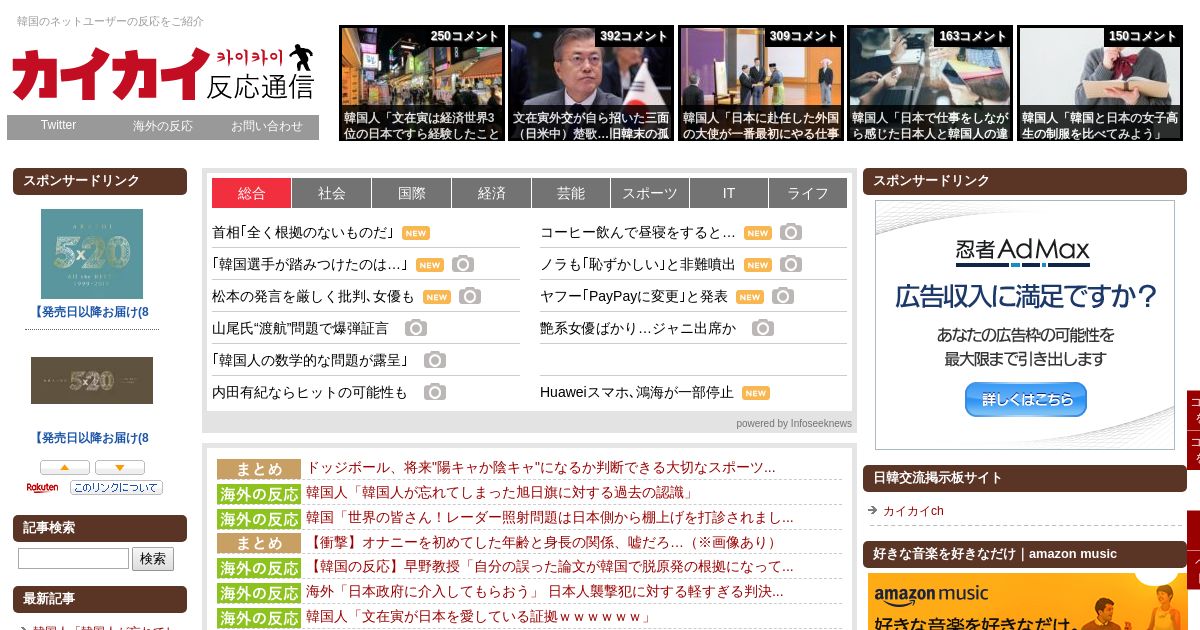Open camera icon beside コーヒー飲んで昼寝をすると

point(791,232)
